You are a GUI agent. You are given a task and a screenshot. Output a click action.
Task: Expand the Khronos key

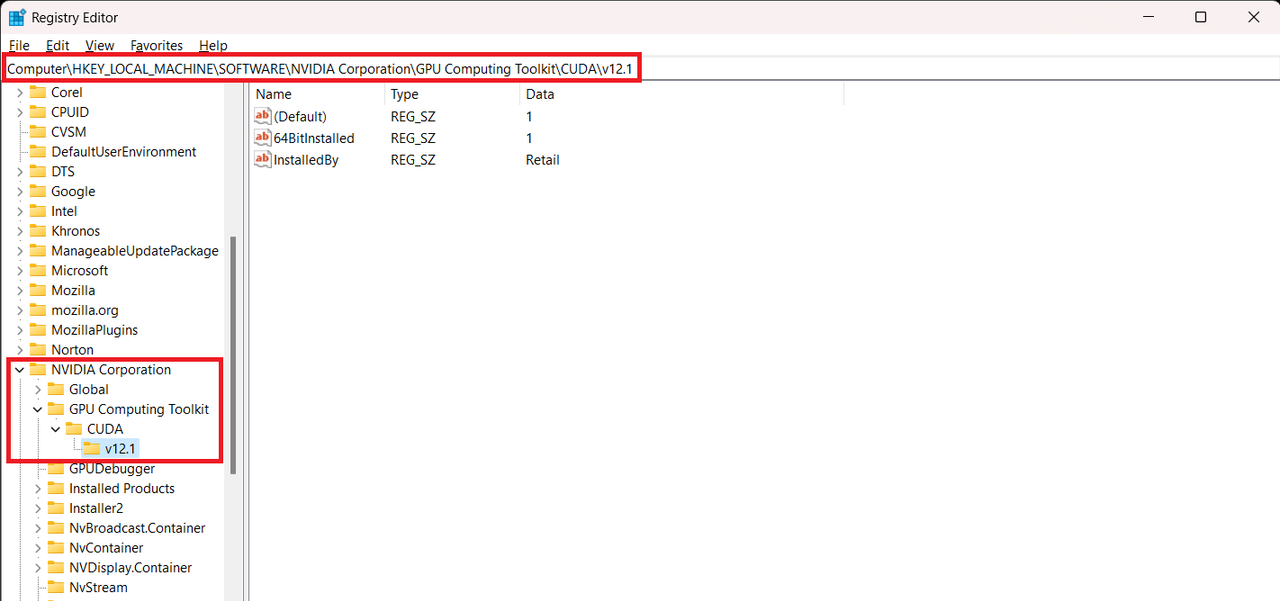coord(20,231)
